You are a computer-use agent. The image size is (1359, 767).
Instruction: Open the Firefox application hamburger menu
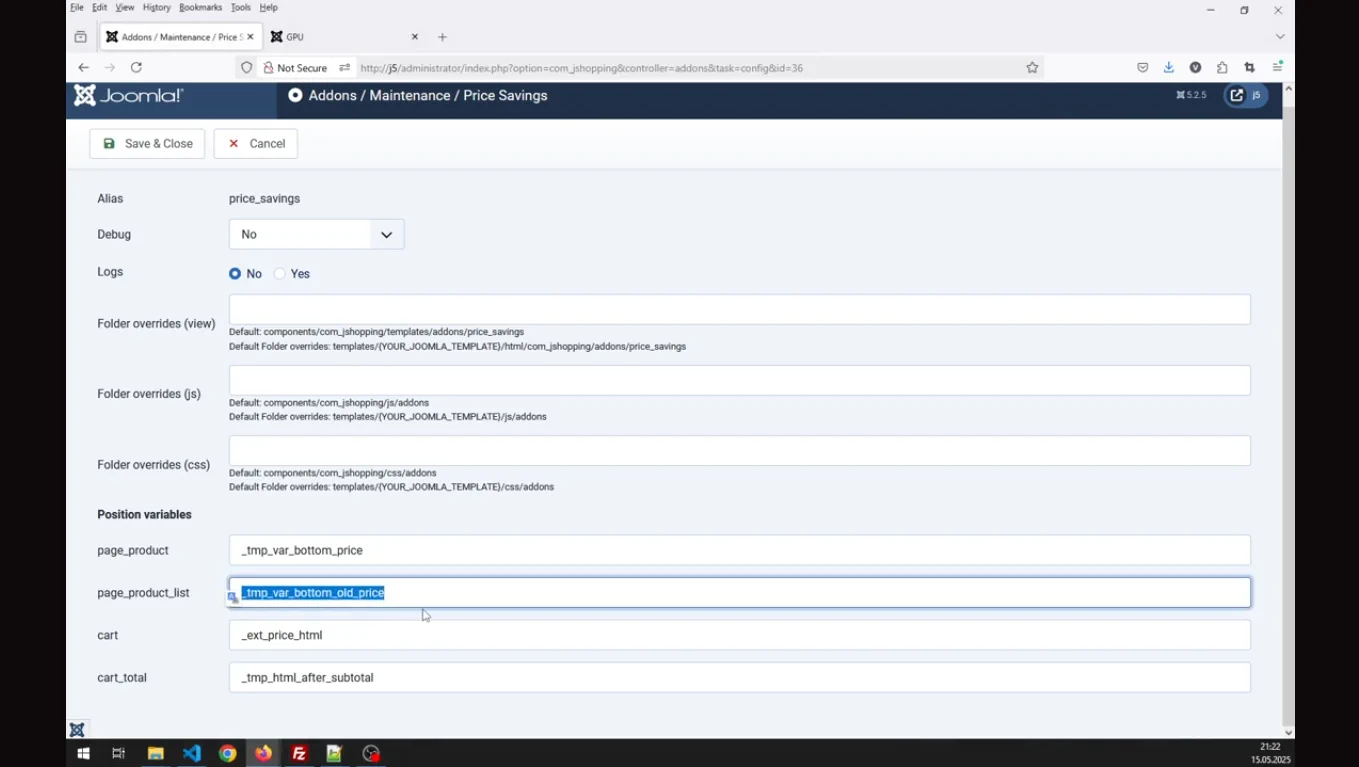[x=1277, y=68]
